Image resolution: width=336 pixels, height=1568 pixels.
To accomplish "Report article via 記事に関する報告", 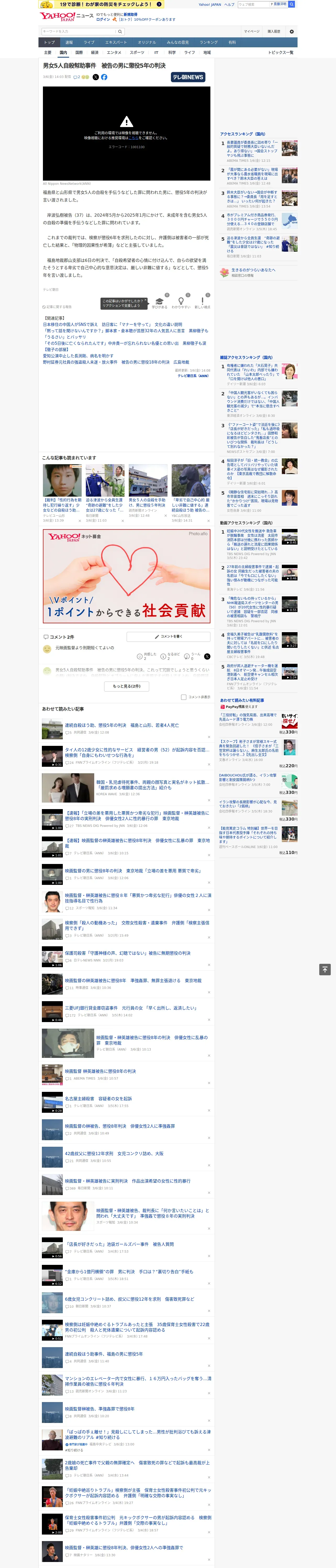I will [x=57, y=307].
